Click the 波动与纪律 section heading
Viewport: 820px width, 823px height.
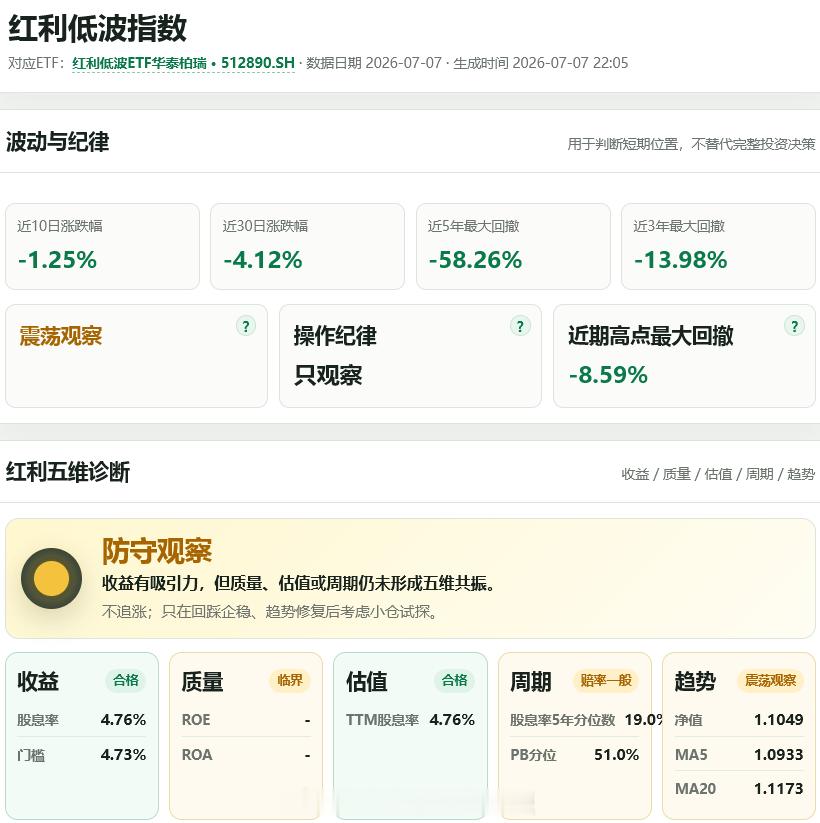click(58, 142)
